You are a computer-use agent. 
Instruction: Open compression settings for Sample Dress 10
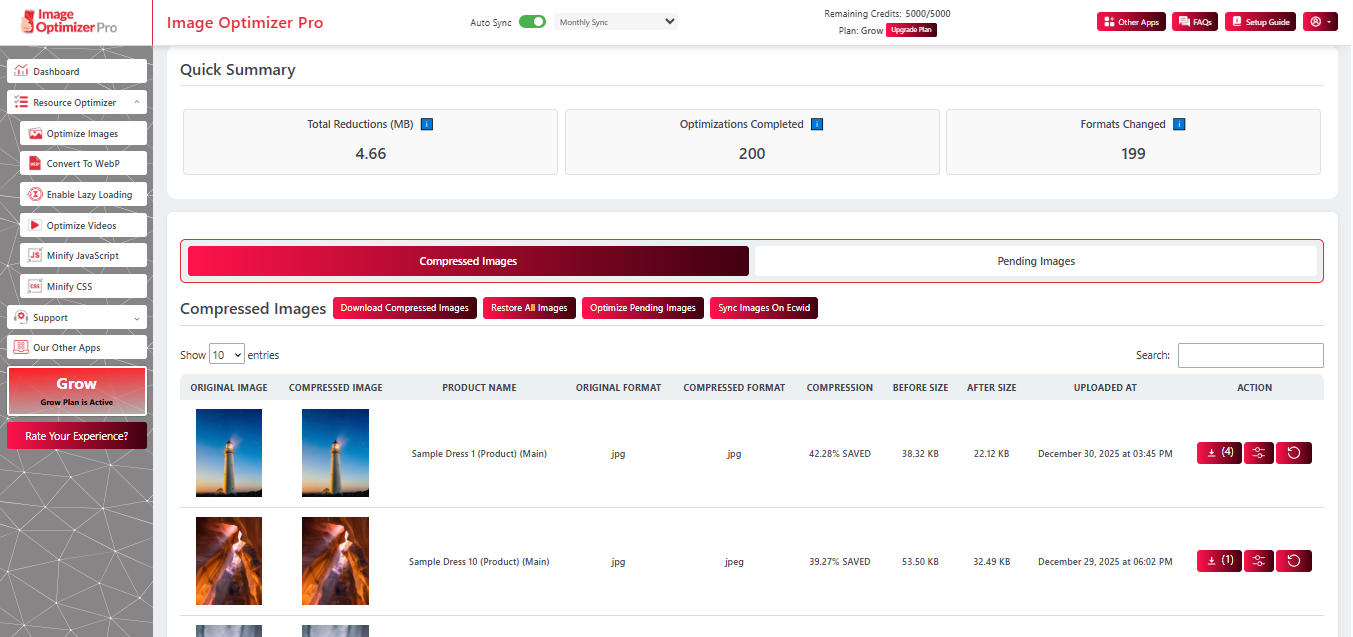1258,561
